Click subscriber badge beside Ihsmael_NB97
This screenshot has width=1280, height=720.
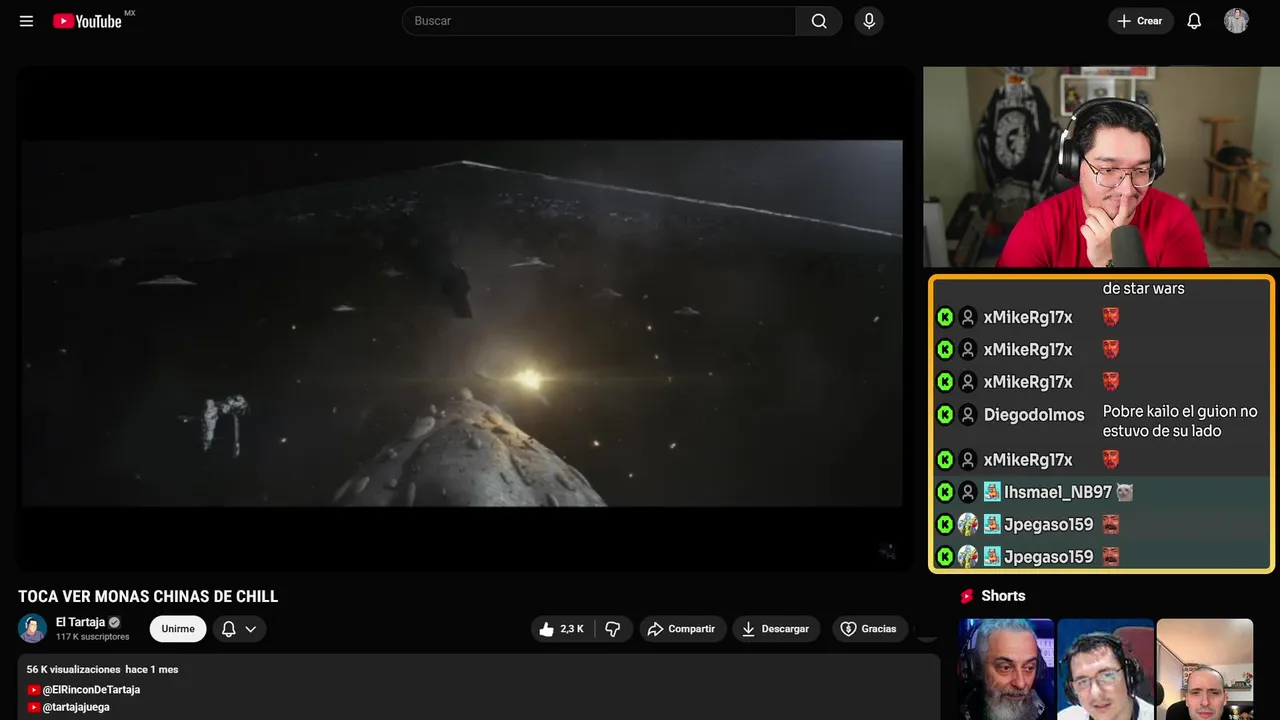pyautogui.click(x=992, y=492)
